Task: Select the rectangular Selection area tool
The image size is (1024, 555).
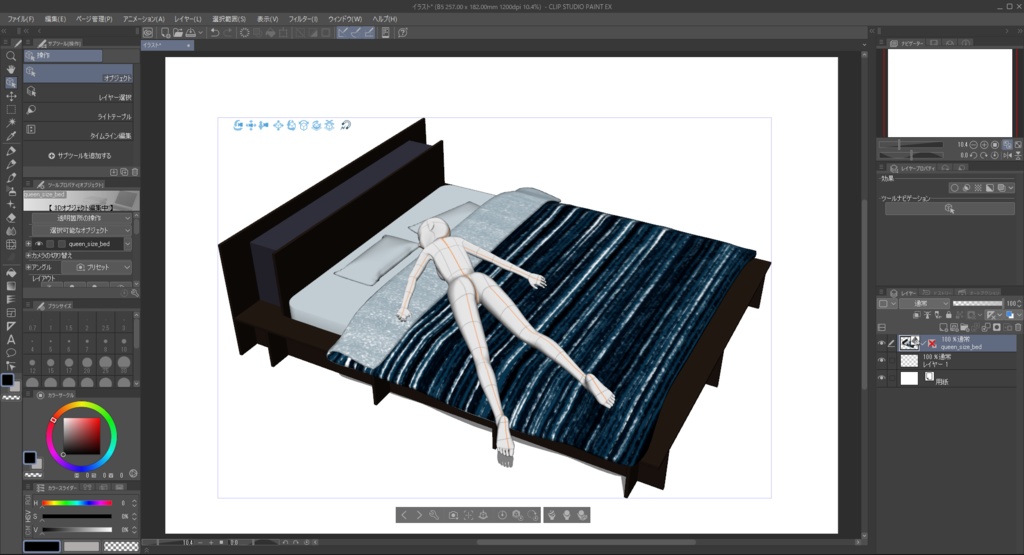Action: pyautogui.click(x=11, y=110)
